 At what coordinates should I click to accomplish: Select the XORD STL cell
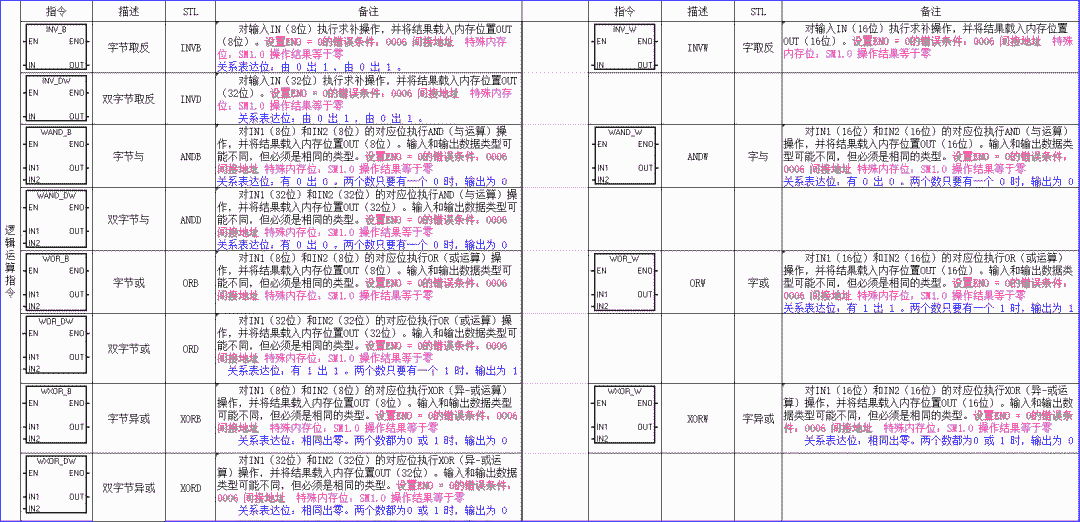click(191, 488)
